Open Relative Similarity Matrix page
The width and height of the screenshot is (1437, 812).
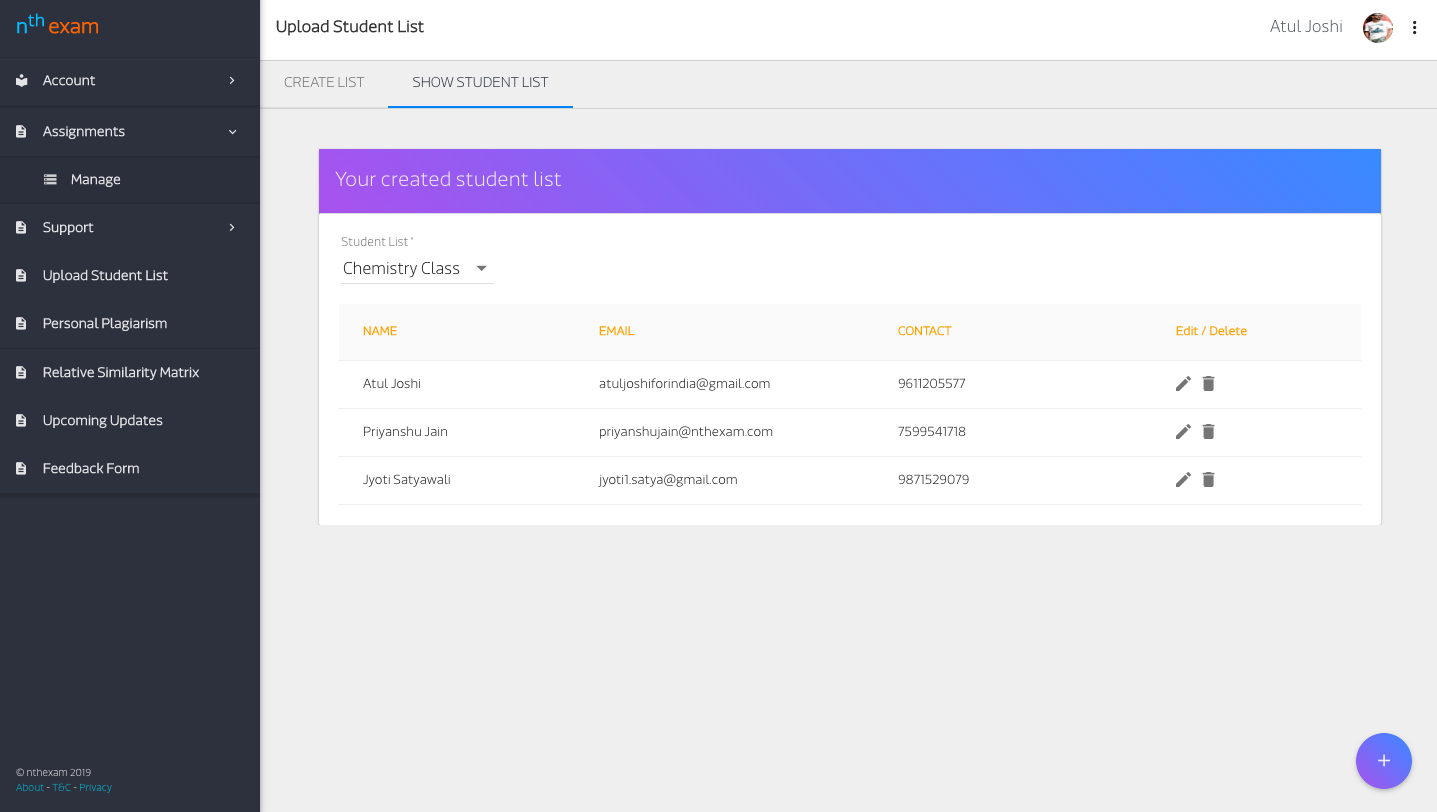coord(130,372)
